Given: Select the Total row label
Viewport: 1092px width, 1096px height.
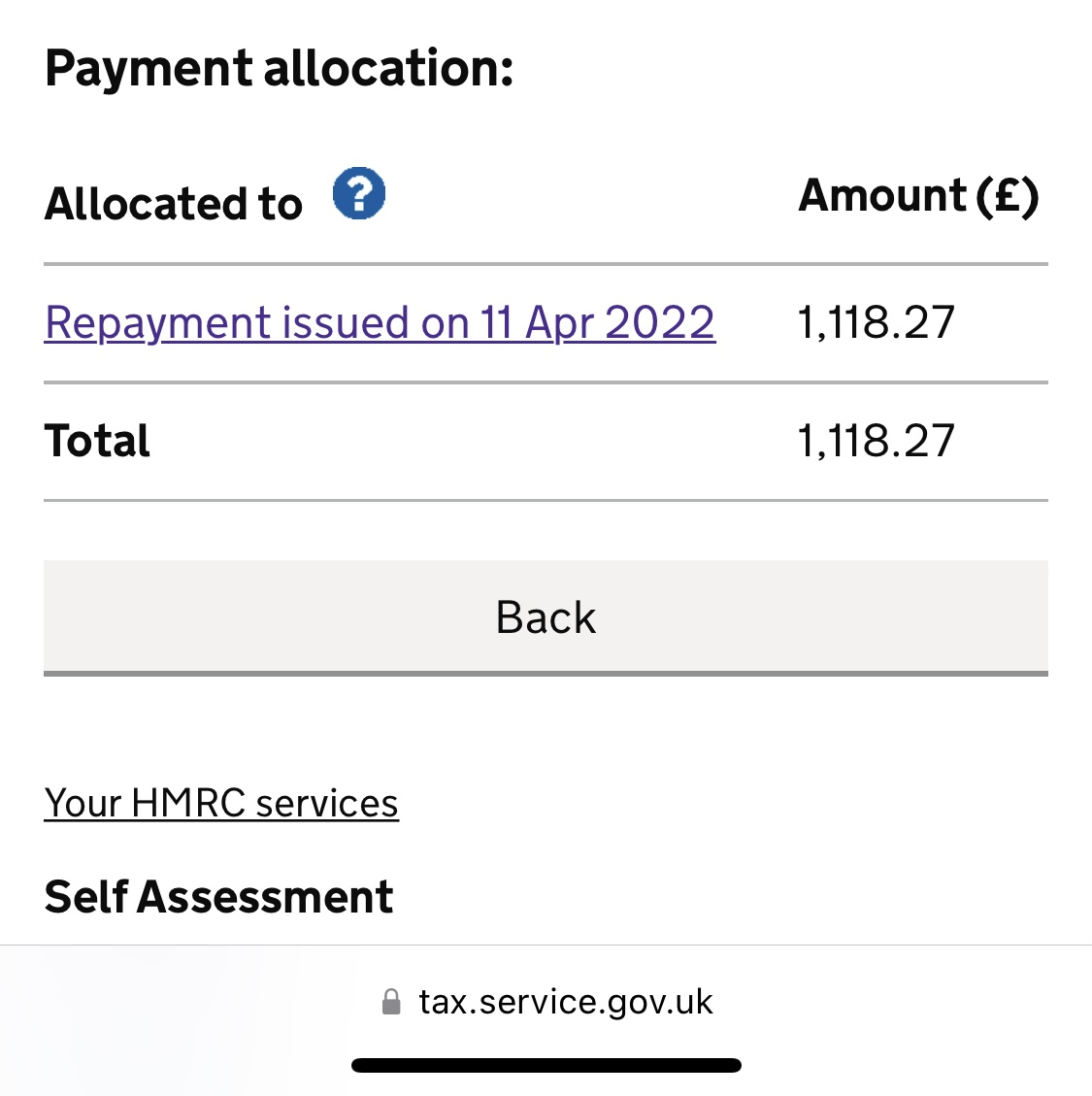Looking at the screenshot, I should point(97,441).
